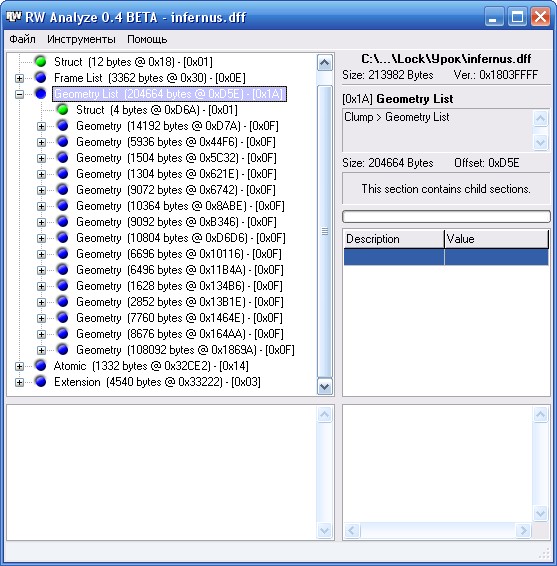Click the RW Analyze title bar app icon
This screenshot has height=566, width=557.
pyautogui.click(x=14, y=16)
